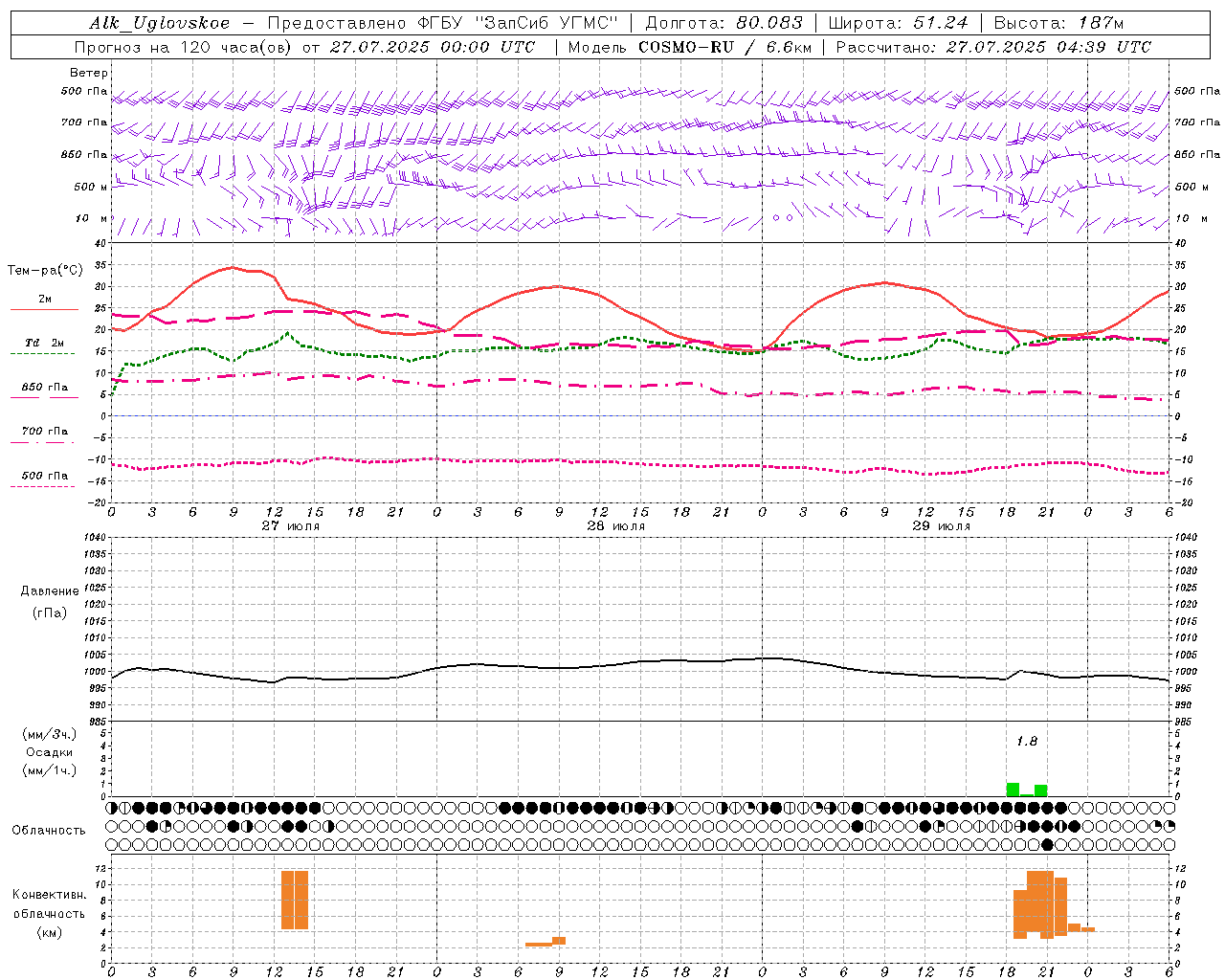Click the single filled circle in lowest cloud row
1225x980 pixels.
(x=1047, y=844)
